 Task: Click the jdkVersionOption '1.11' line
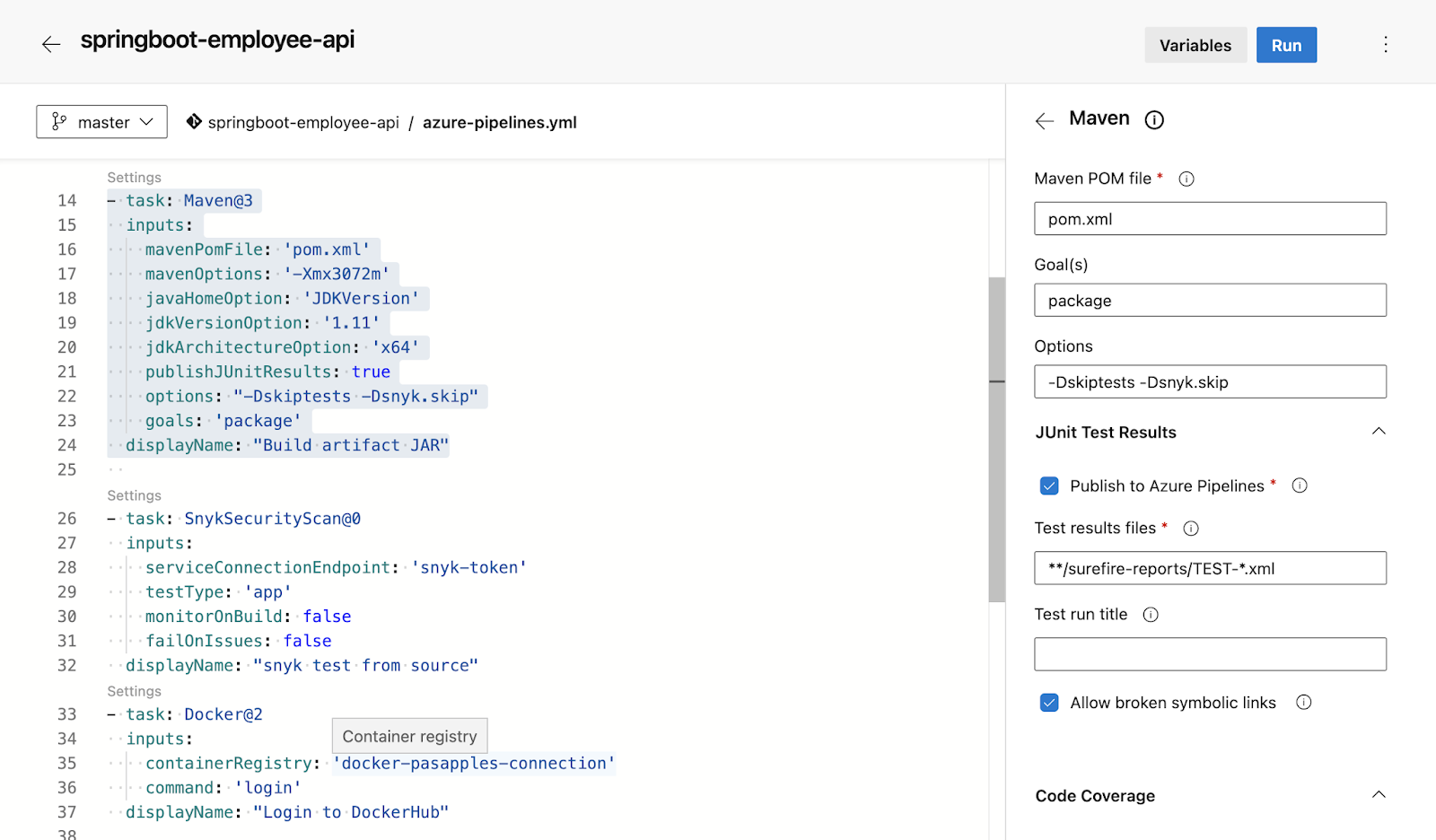click(262, 323)
